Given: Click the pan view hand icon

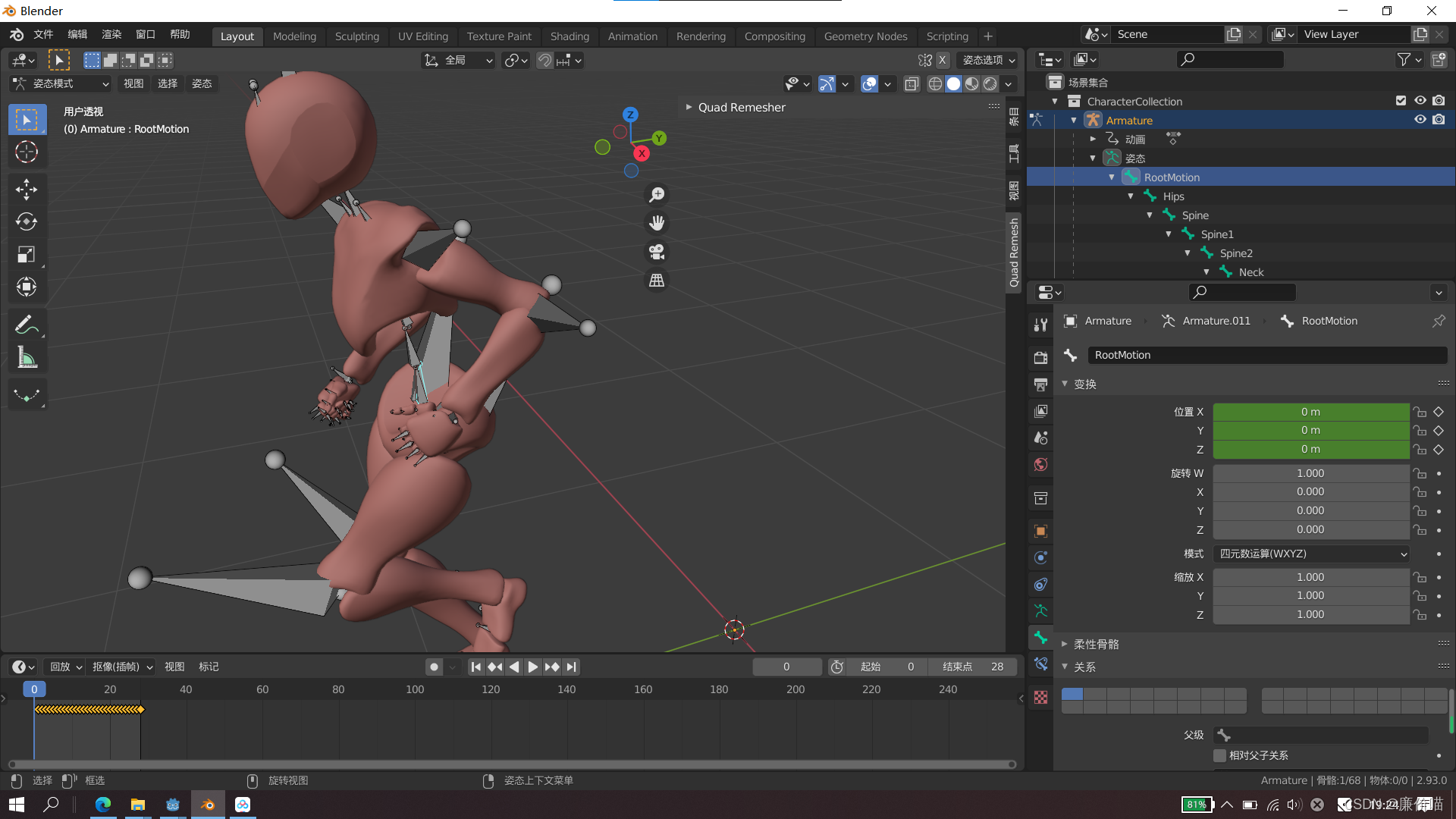Looking at the screenshot, I should [657, 223].
